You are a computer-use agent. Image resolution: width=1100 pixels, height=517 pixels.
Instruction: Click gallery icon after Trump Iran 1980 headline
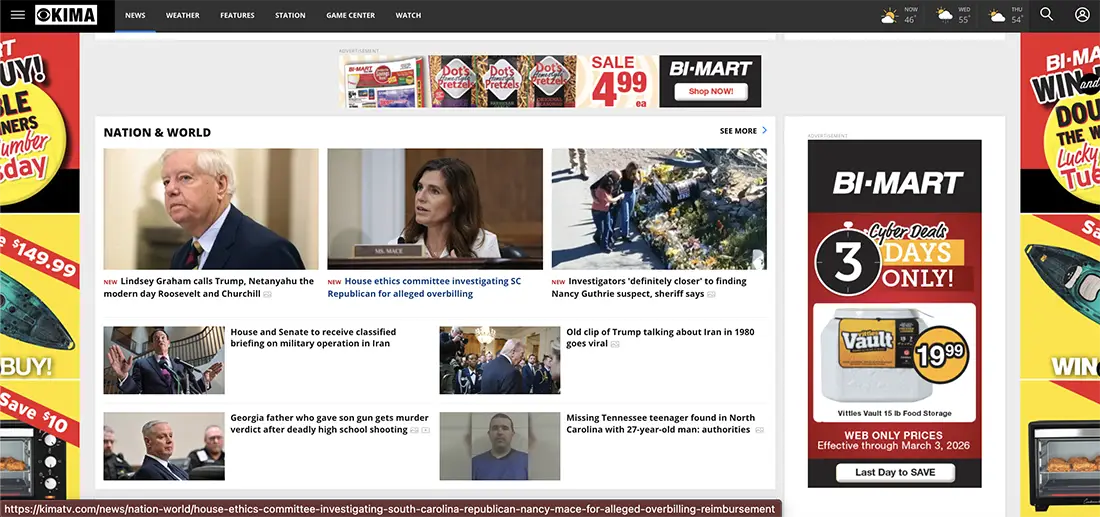click(615, 344)
